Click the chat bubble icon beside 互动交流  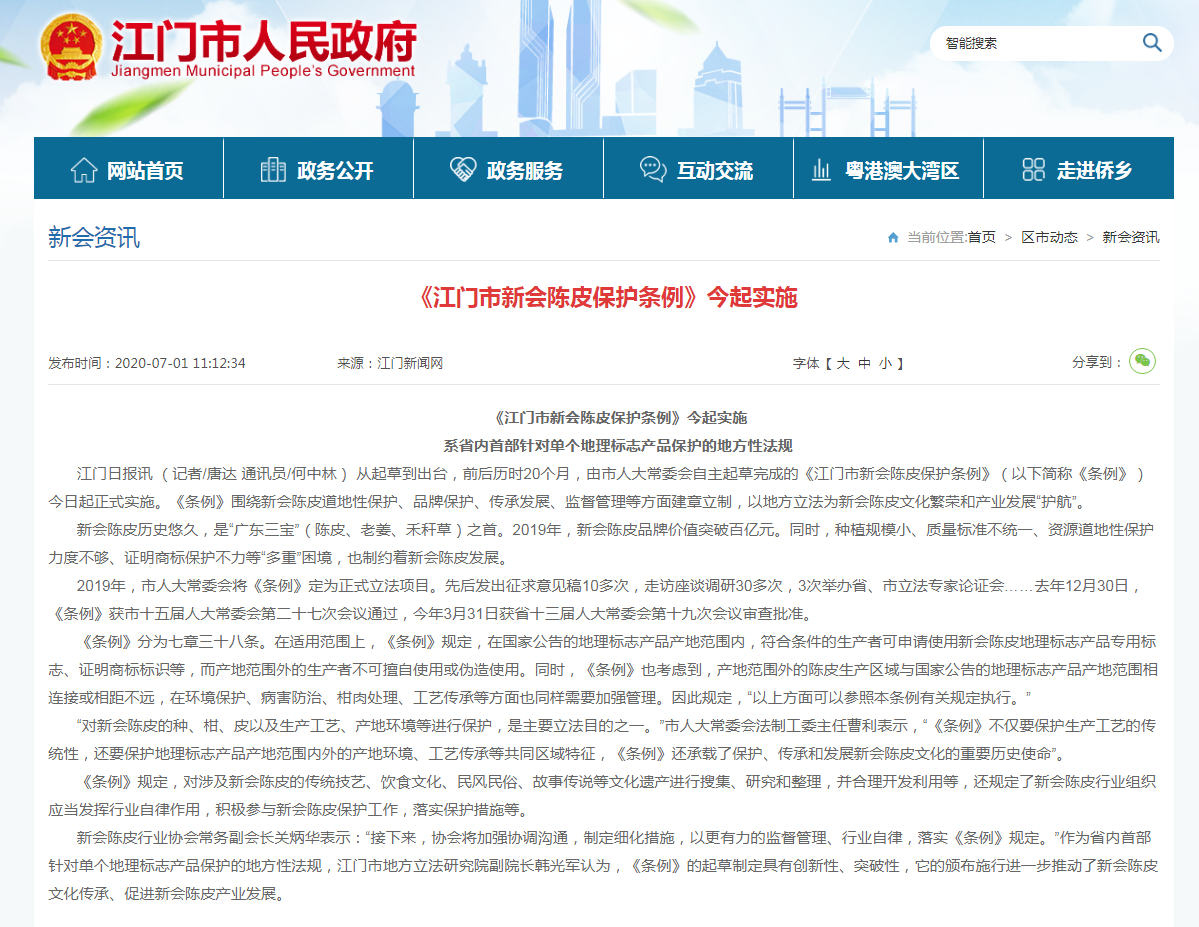653,170
